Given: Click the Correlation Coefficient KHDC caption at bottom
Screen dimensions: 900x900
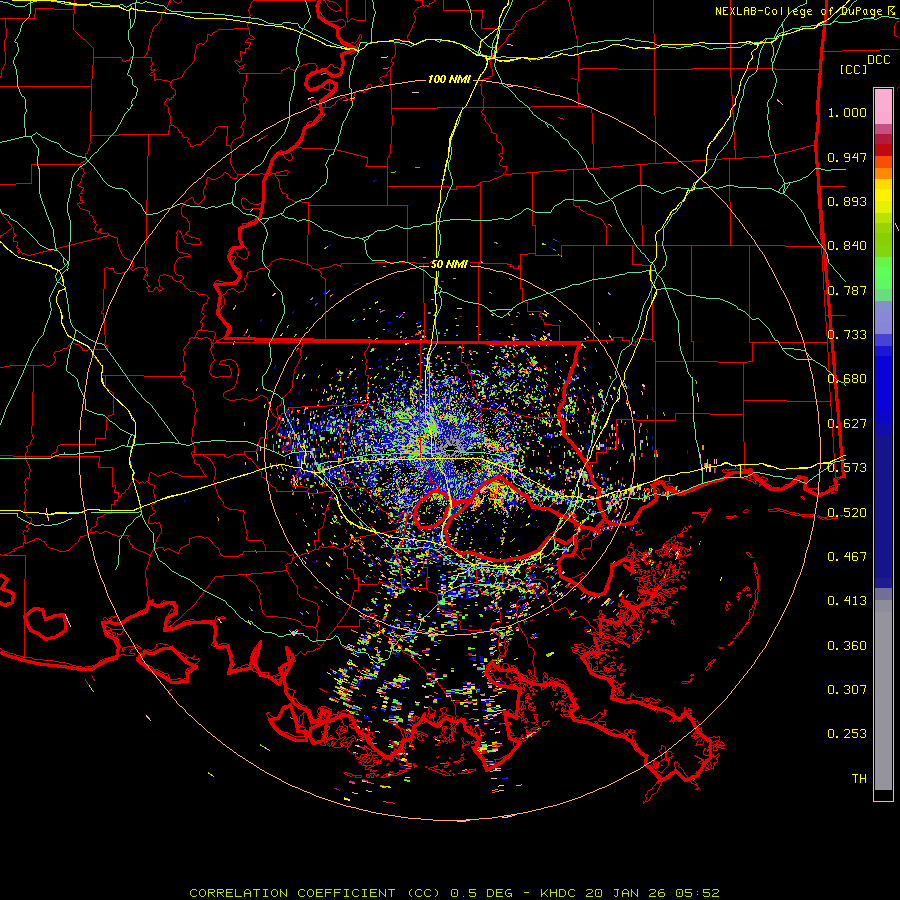Looking at the screenshot, I should pos(454,893).
